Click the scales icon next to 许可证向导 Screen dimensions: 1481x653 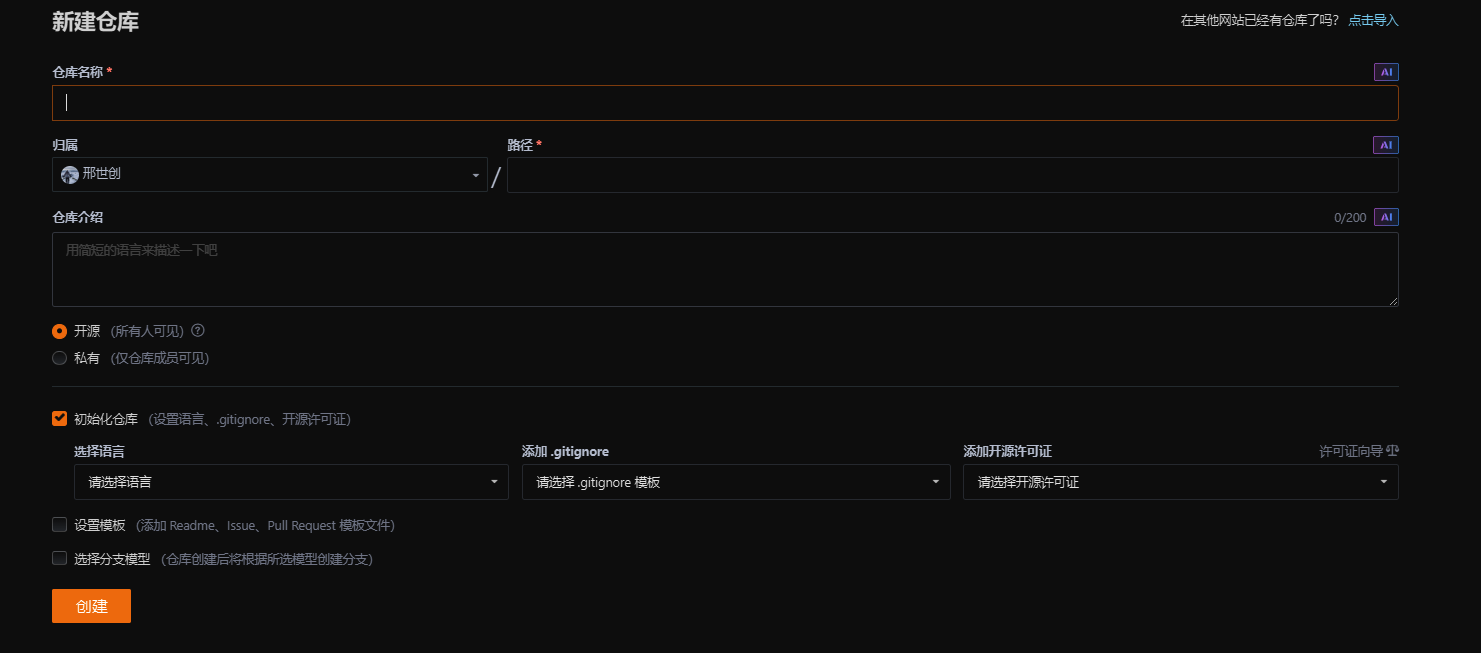(x=1391, y=450)
